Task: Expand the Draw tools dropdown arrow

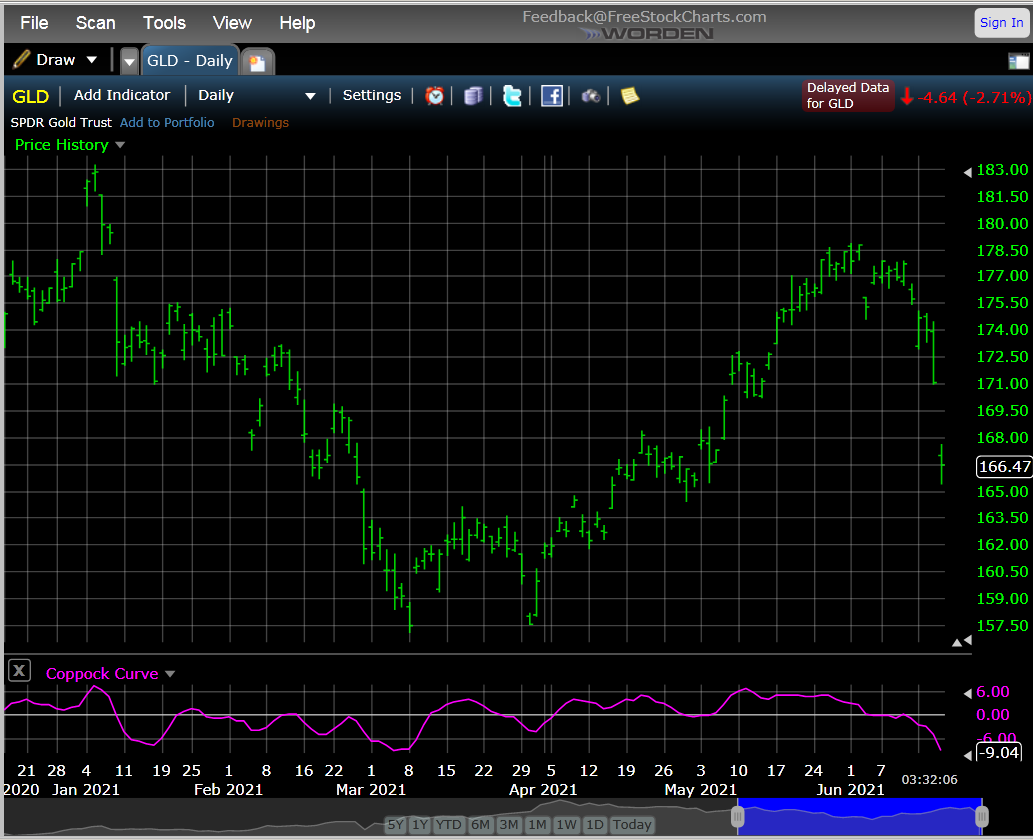Action: (92, 60)
